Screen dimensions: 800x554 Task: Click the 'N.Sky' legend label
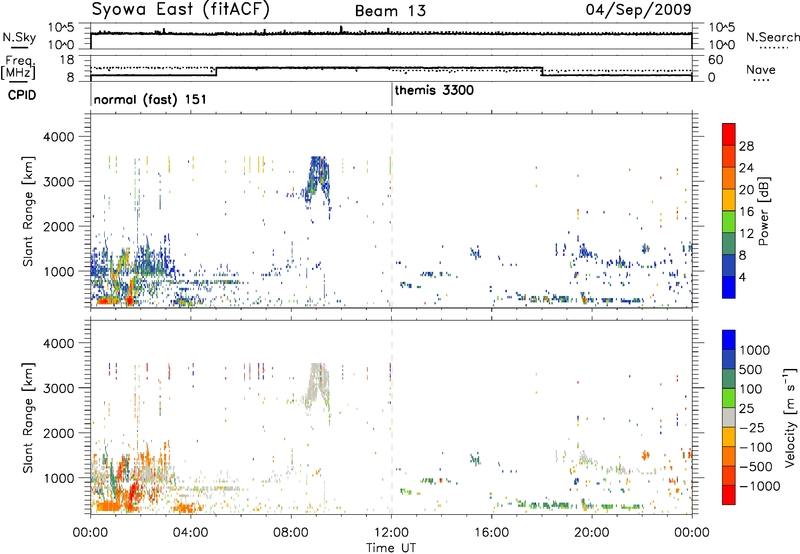(x=19, y=37)
